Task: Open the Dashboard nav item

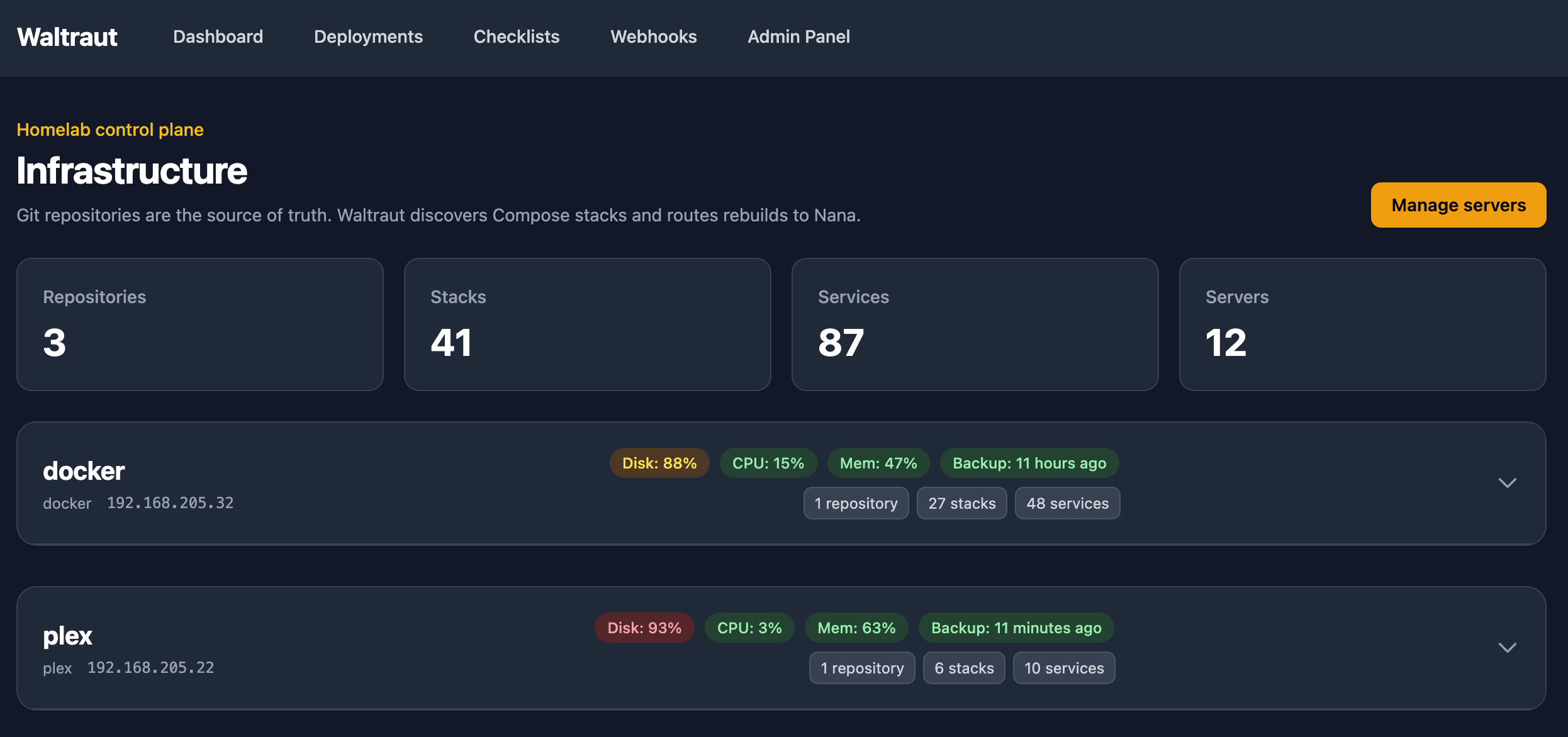Action: point(218,36)
